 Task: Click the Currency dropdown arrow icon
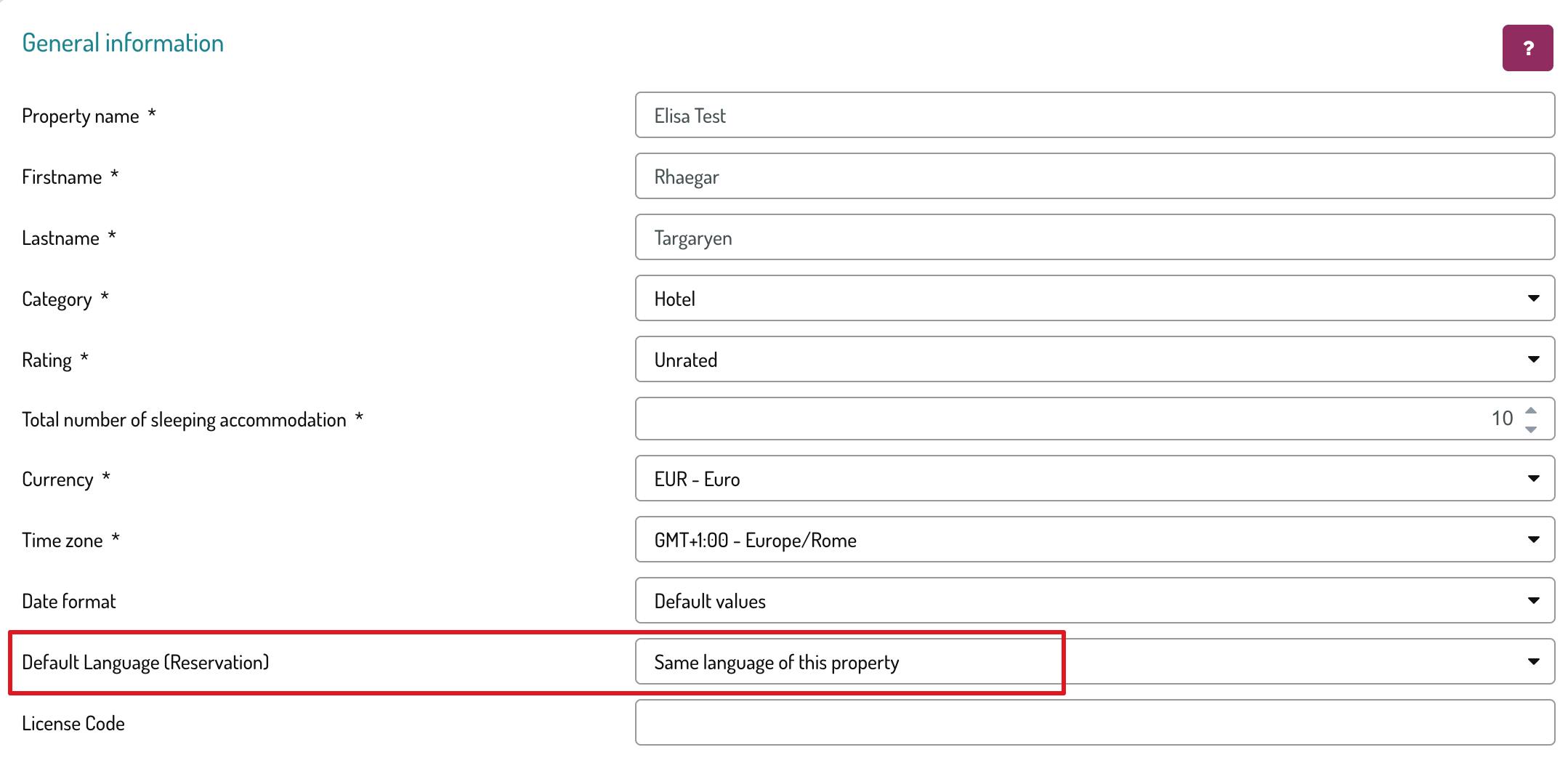(1533, 479)
